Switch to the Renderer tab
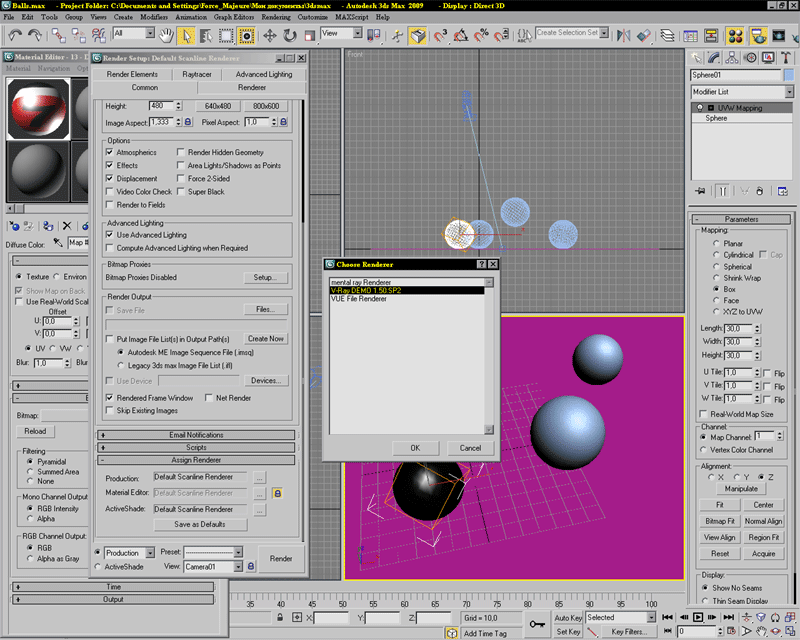Image resolution: width=800 pixels, height=640 pixels. coord(252,88)
